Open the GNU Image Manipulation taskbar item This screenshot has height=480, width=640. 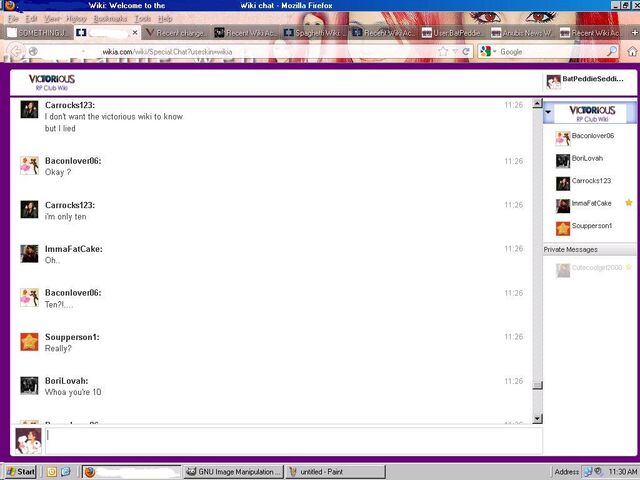tap(233, 472)
